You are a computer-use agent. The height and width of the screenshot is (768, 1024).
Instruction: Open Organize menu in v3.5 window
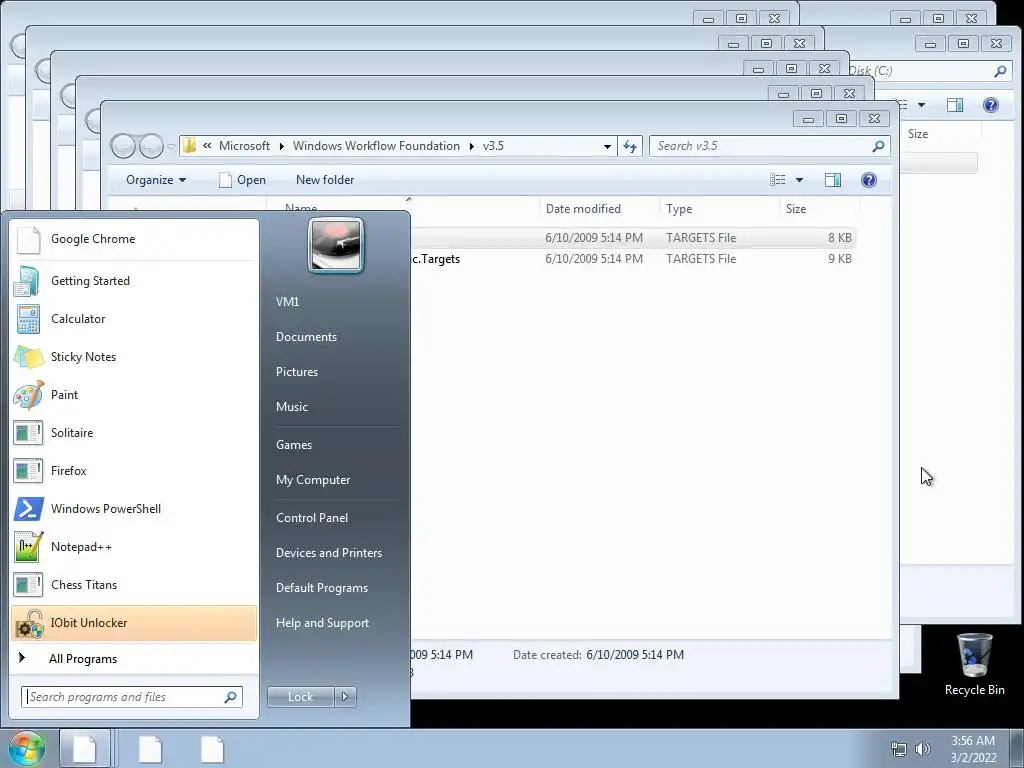pos(155,180)
